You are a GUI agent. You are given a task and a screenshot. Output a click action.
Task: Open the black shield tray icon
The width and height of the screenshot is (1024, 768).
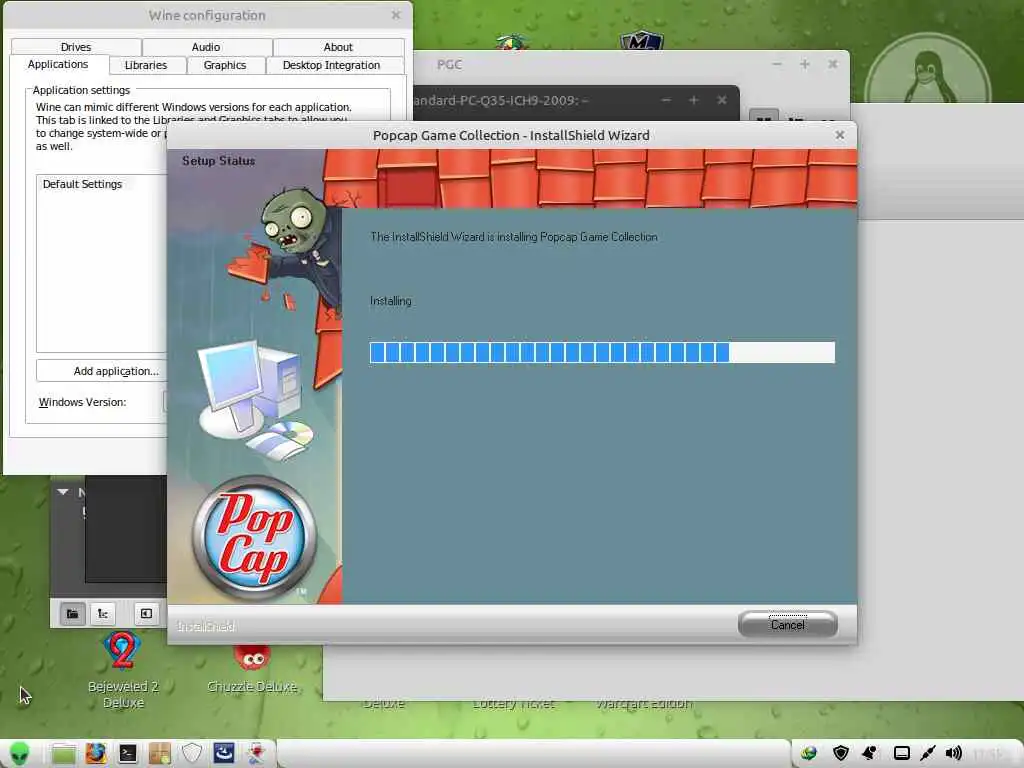pyautogui.click(x=840, y=754)
